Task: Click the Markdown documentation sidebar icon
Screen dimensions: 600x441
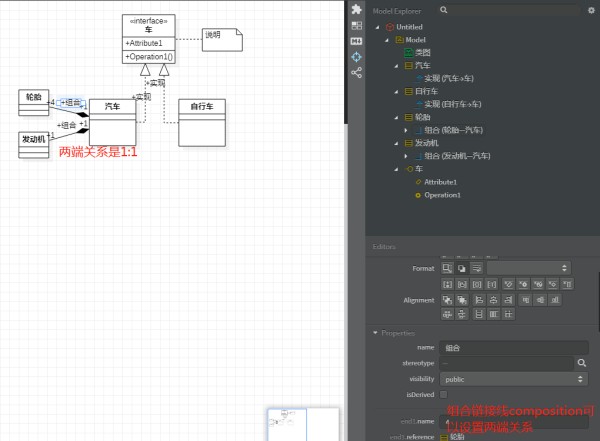Action: [356, 41]
